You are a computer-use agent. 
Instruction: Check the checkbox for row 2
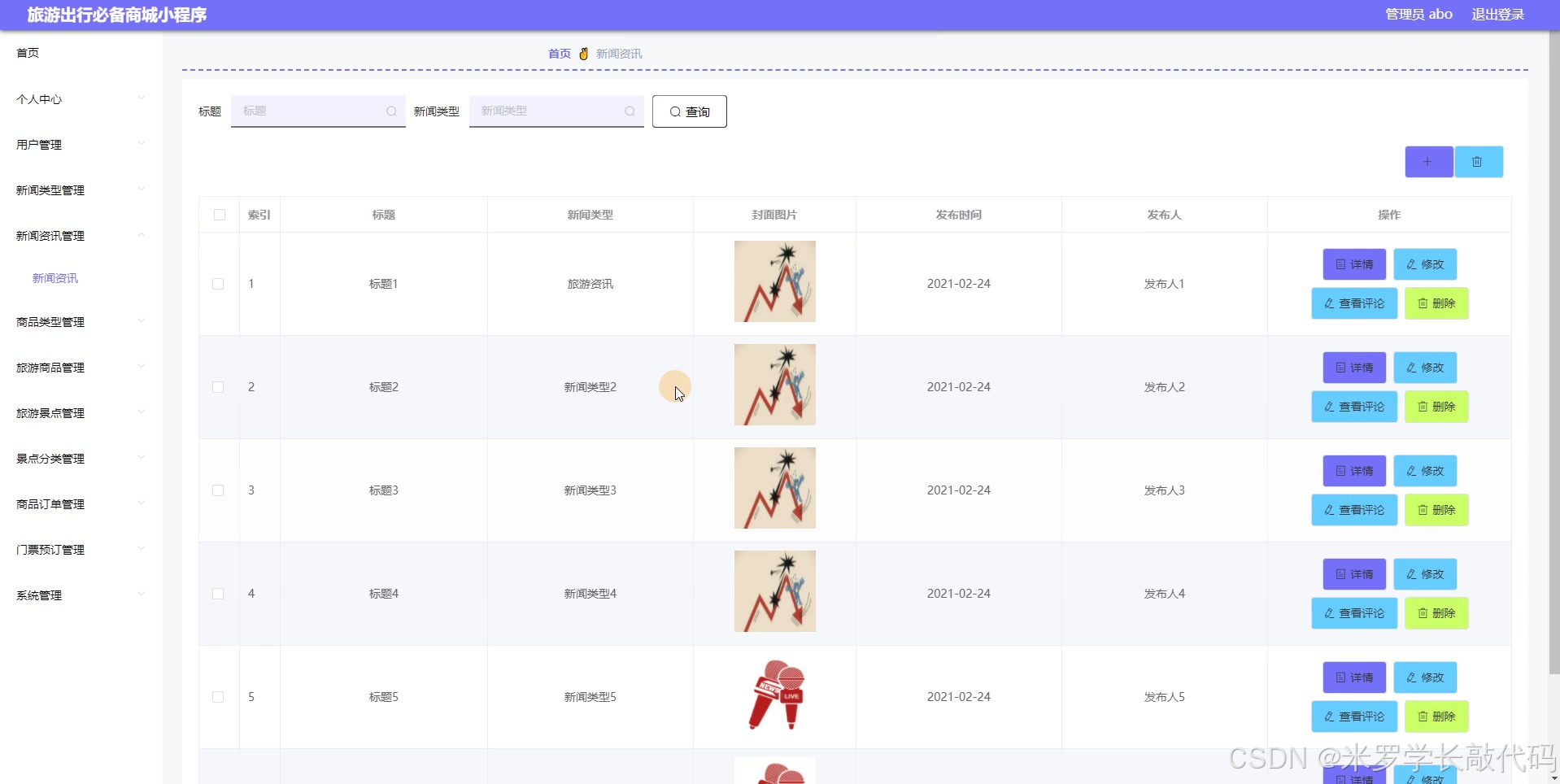tap(218, 387)
